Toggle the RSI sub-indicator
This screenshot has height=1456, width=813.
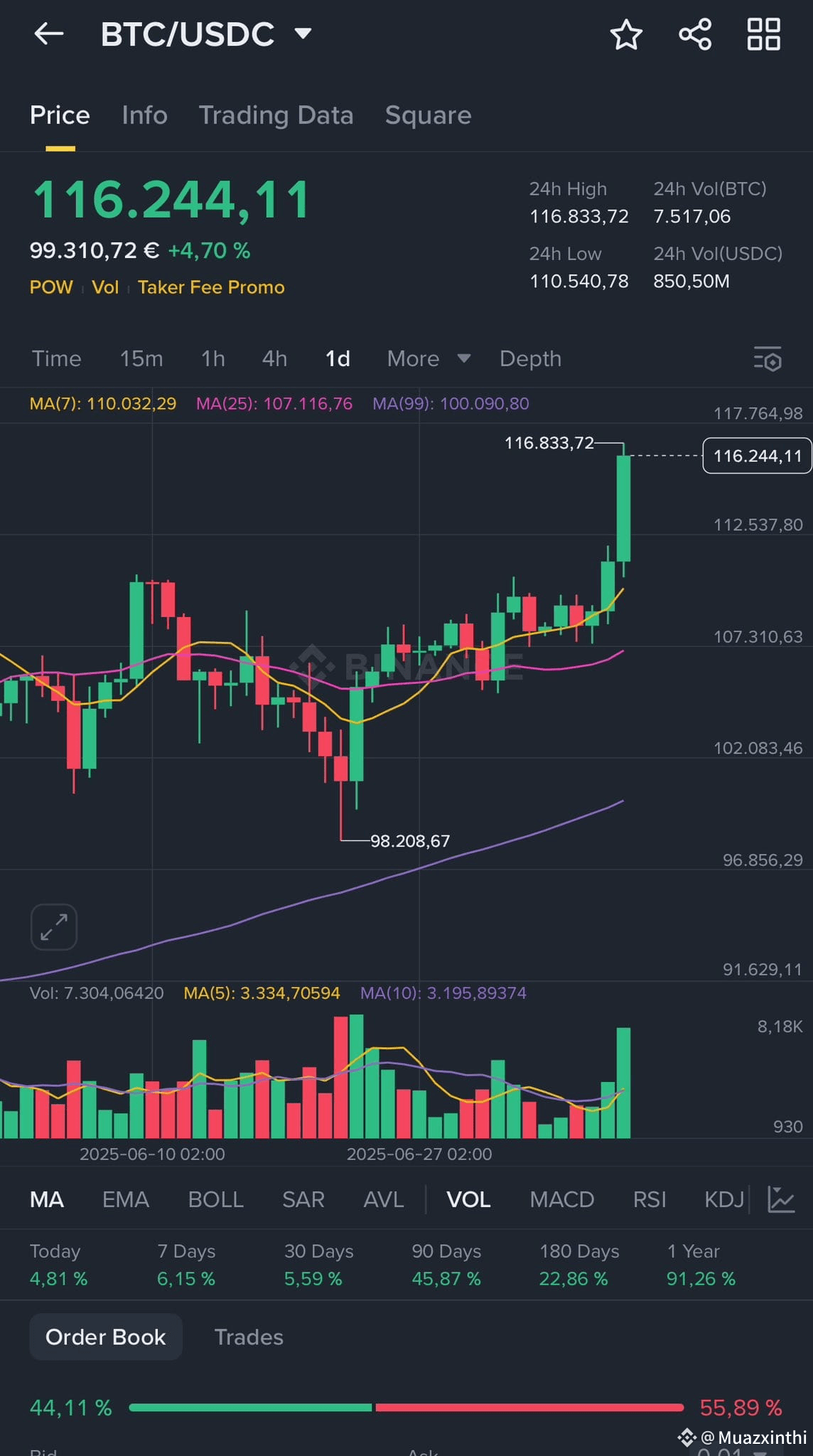[x=650, y=1199]
